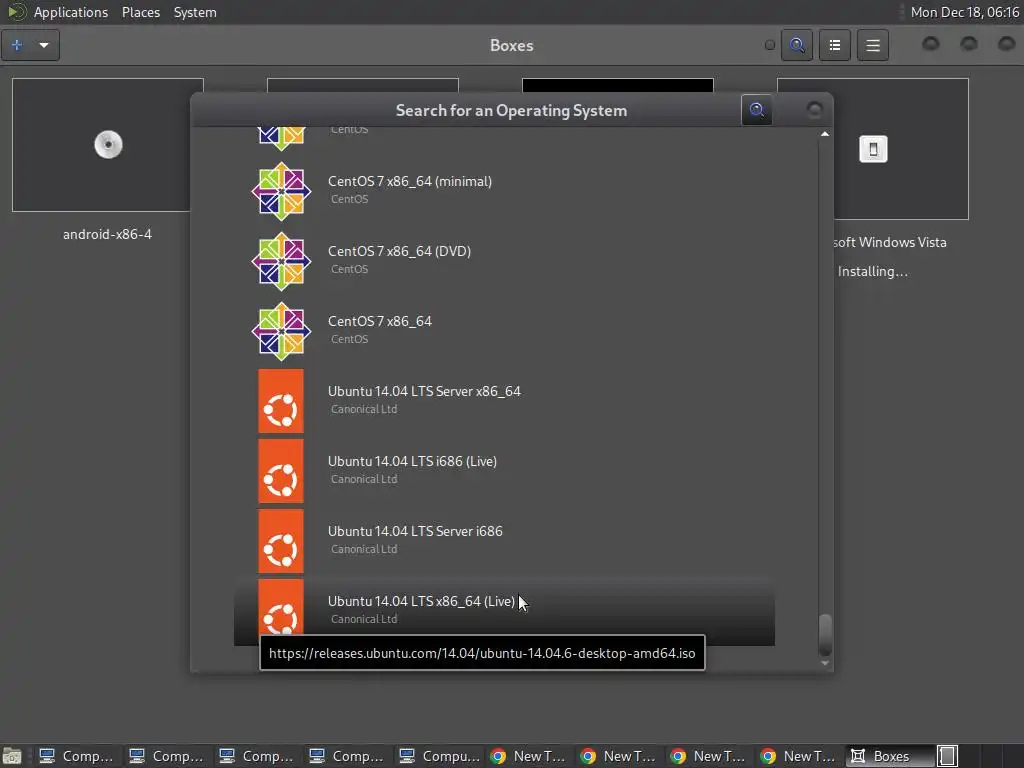Select CentOS 7 x86_64 (DVD) entry
The height and width of the screenshot is (768, 1024).
click(504, 261)
